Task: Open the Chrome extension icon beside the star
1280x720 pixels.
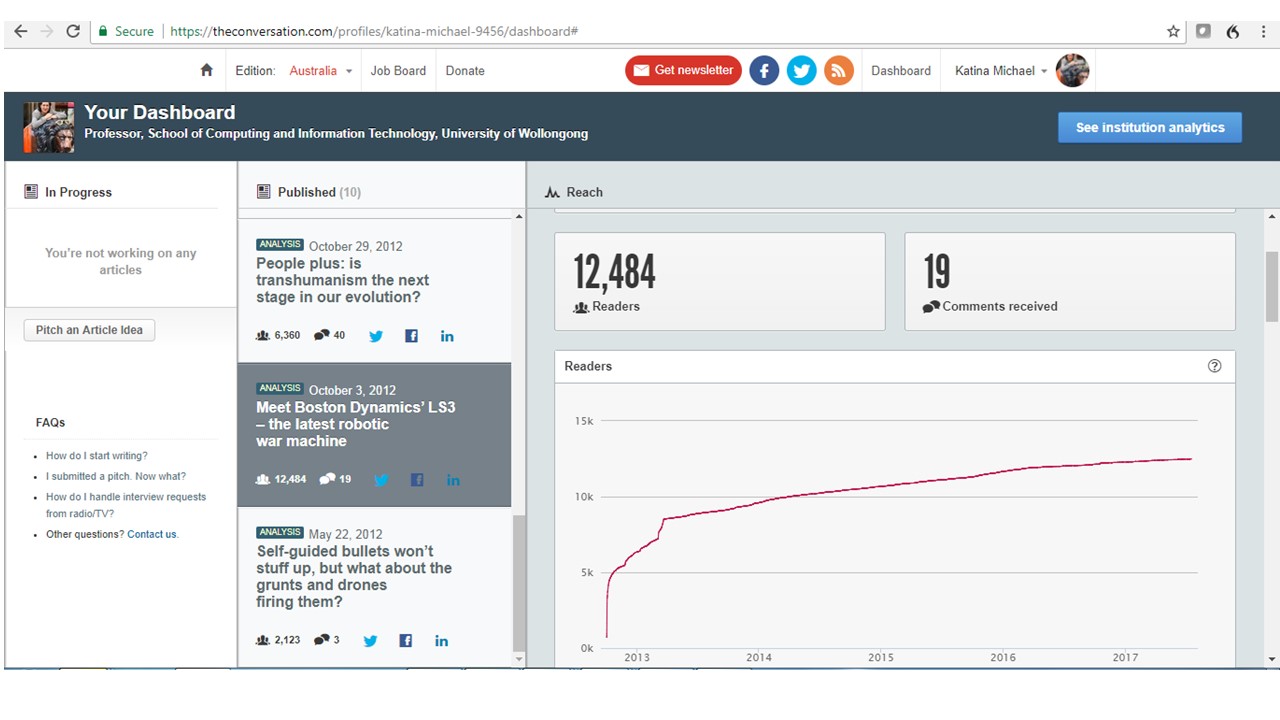Action: click(1203, 31)
